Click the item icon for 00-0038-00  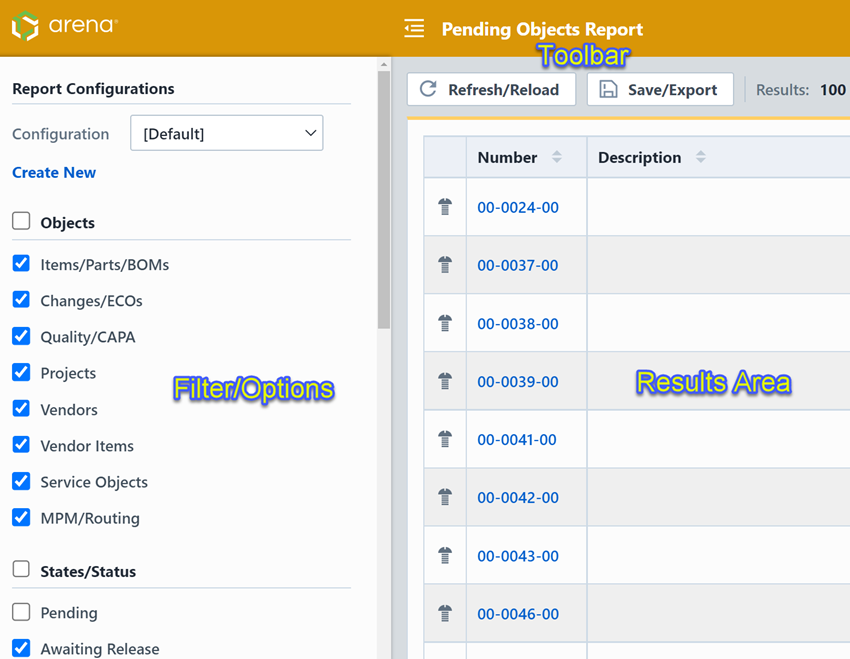(445, 323)
